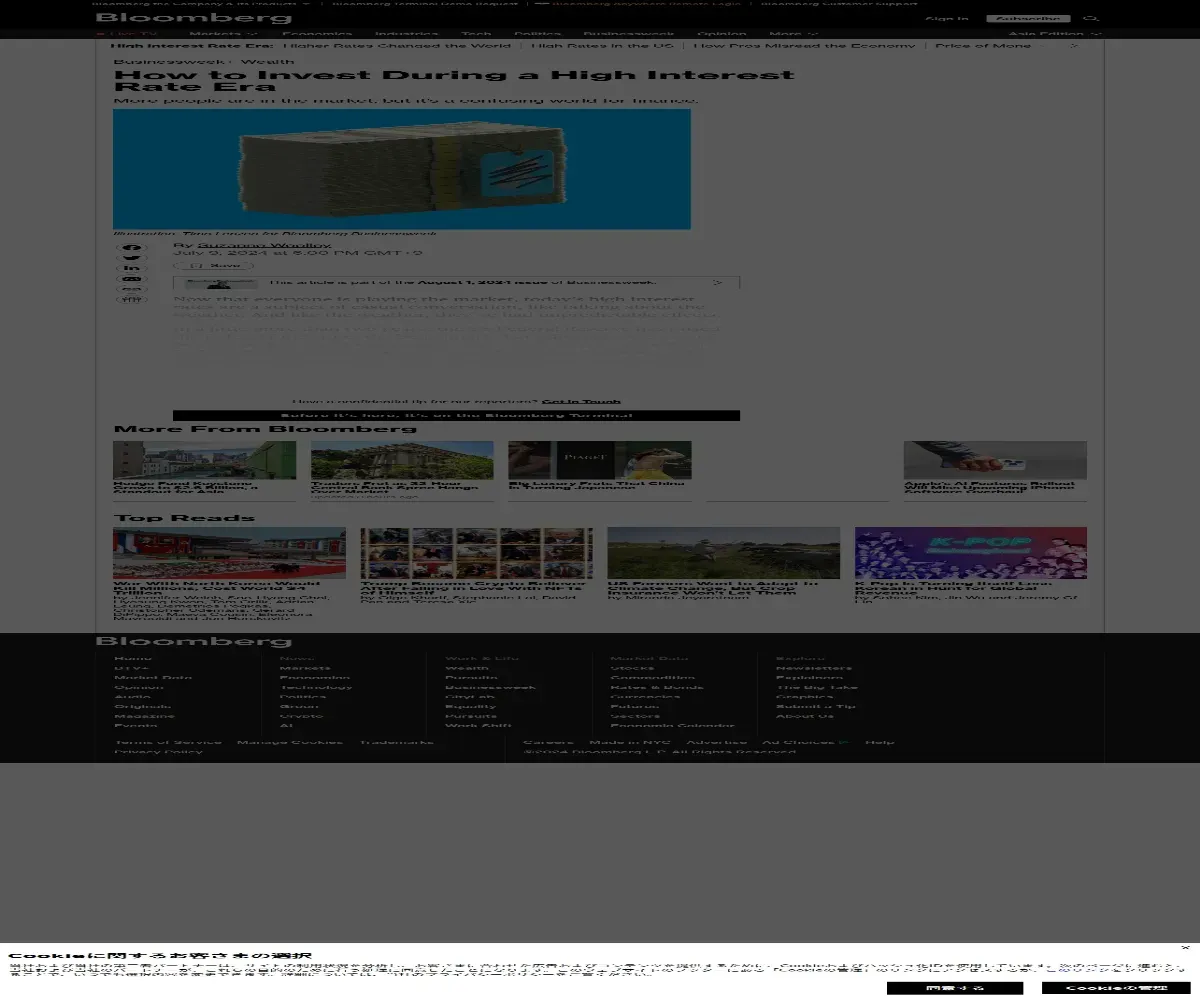Viewport: 1200px width, 1000px height.
Task: Click the Sign In link
Action: [946, 19]
